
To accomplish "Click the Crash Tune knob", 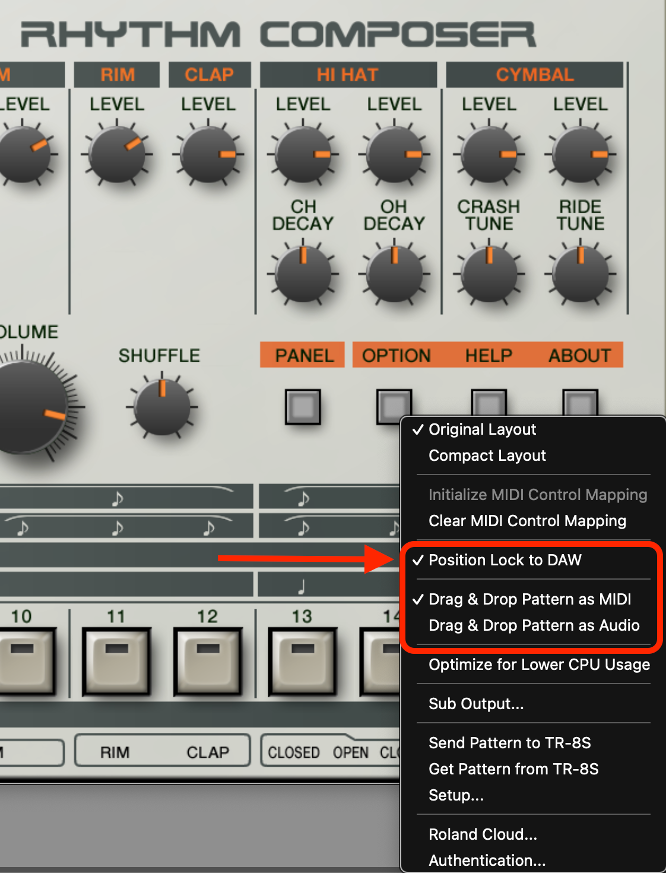I will pyautogui.click(x=488, y=273).
